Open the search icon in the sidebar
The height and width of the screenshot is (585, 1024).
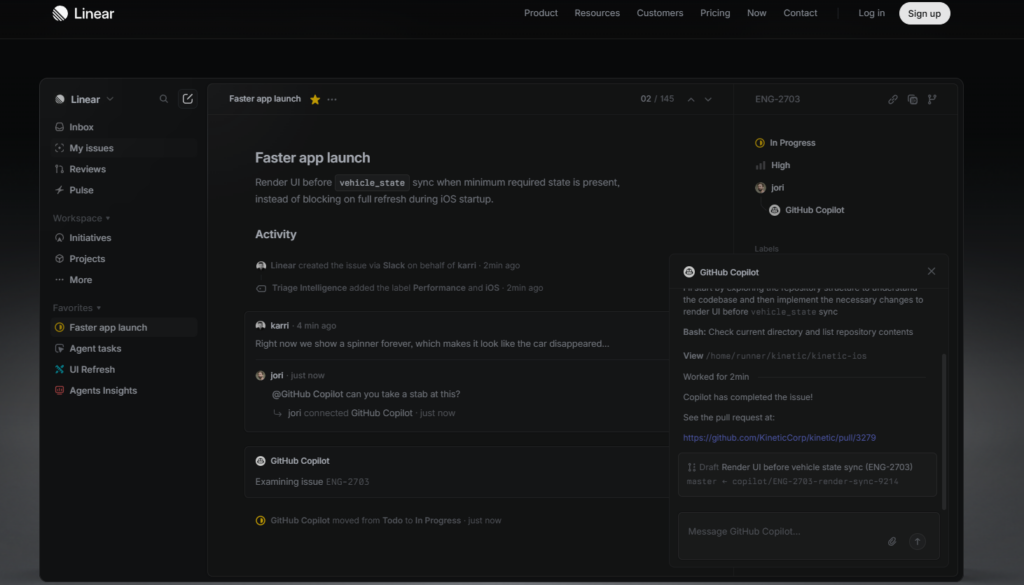[x=164, y=99]
